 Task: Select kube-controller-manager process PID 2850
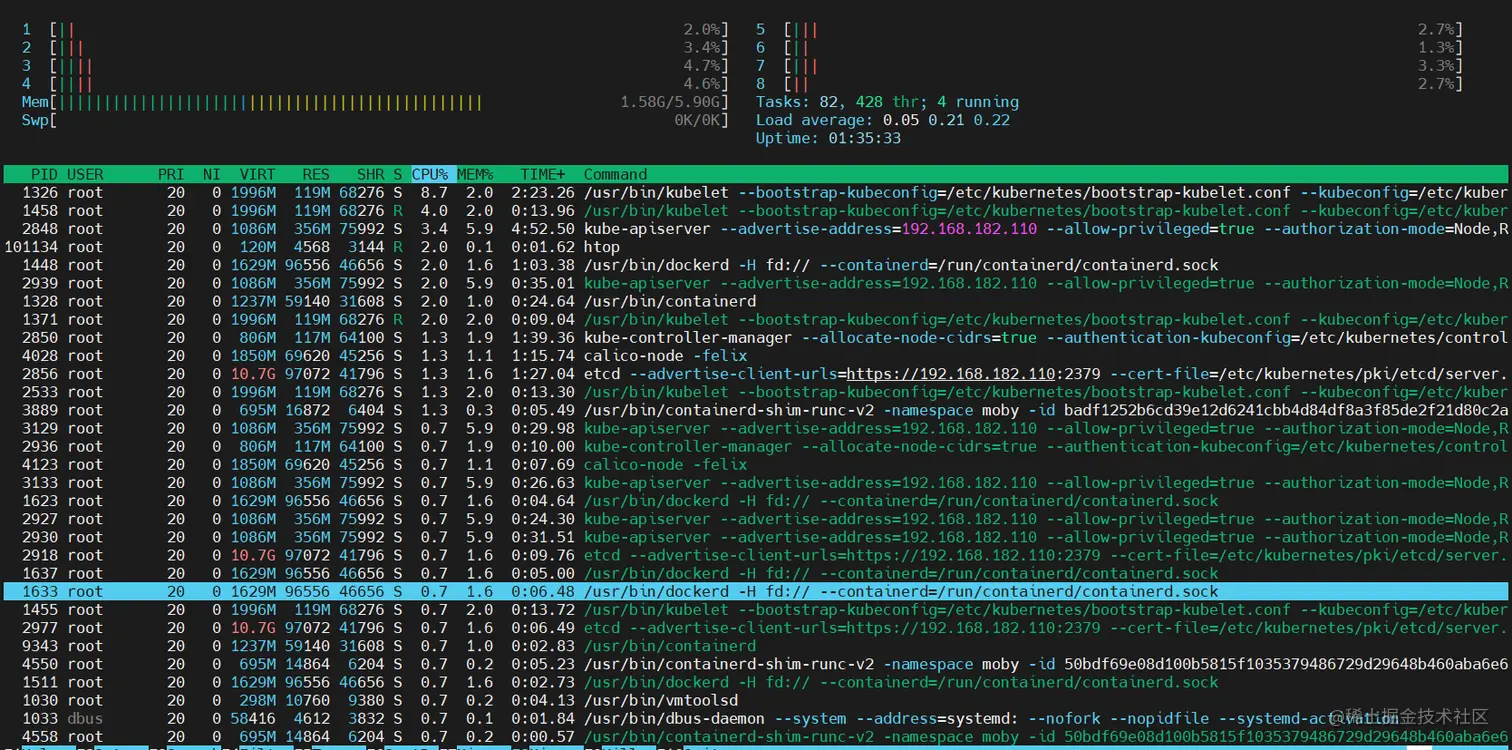[756, 337]
